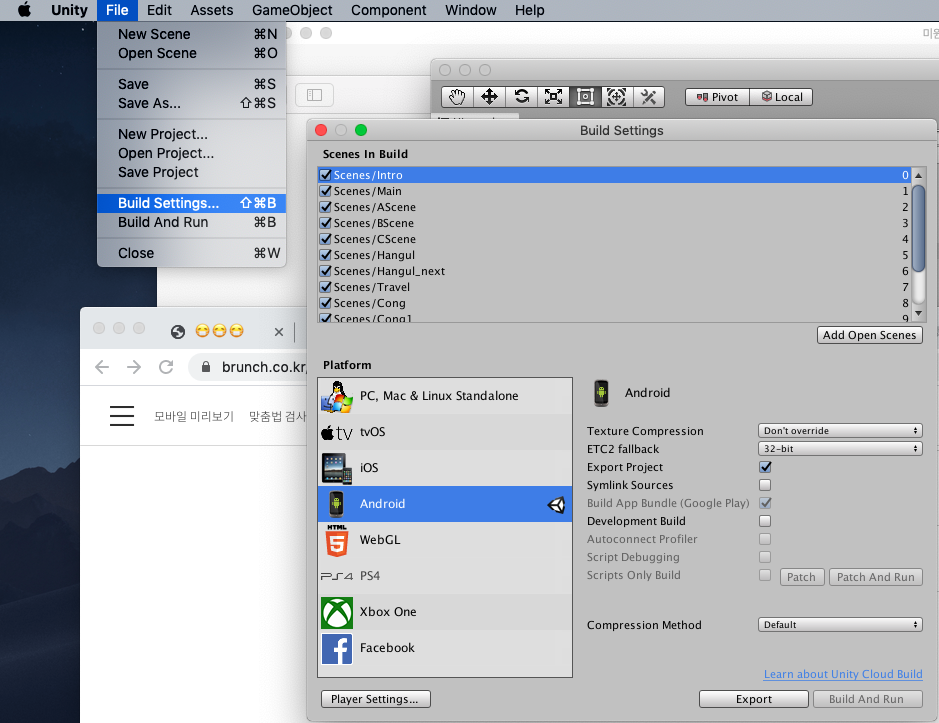
Task: Click the sidebar toggle icon behind Build Settings
Action: click(314, 95)
